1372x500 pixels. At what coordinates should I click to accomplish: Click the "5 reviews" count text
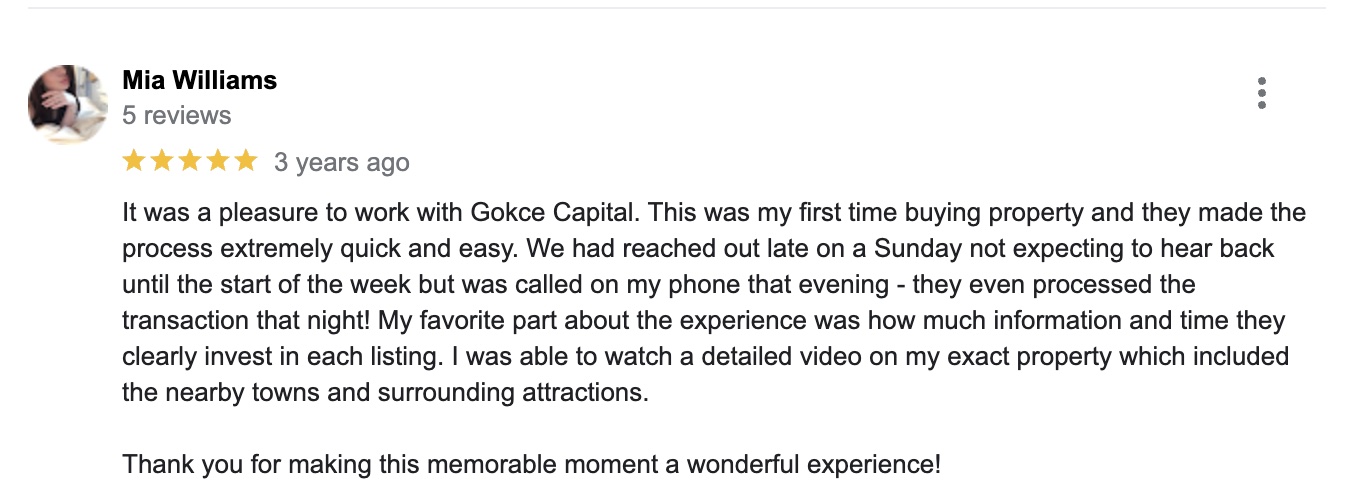[x=176, y=115]
